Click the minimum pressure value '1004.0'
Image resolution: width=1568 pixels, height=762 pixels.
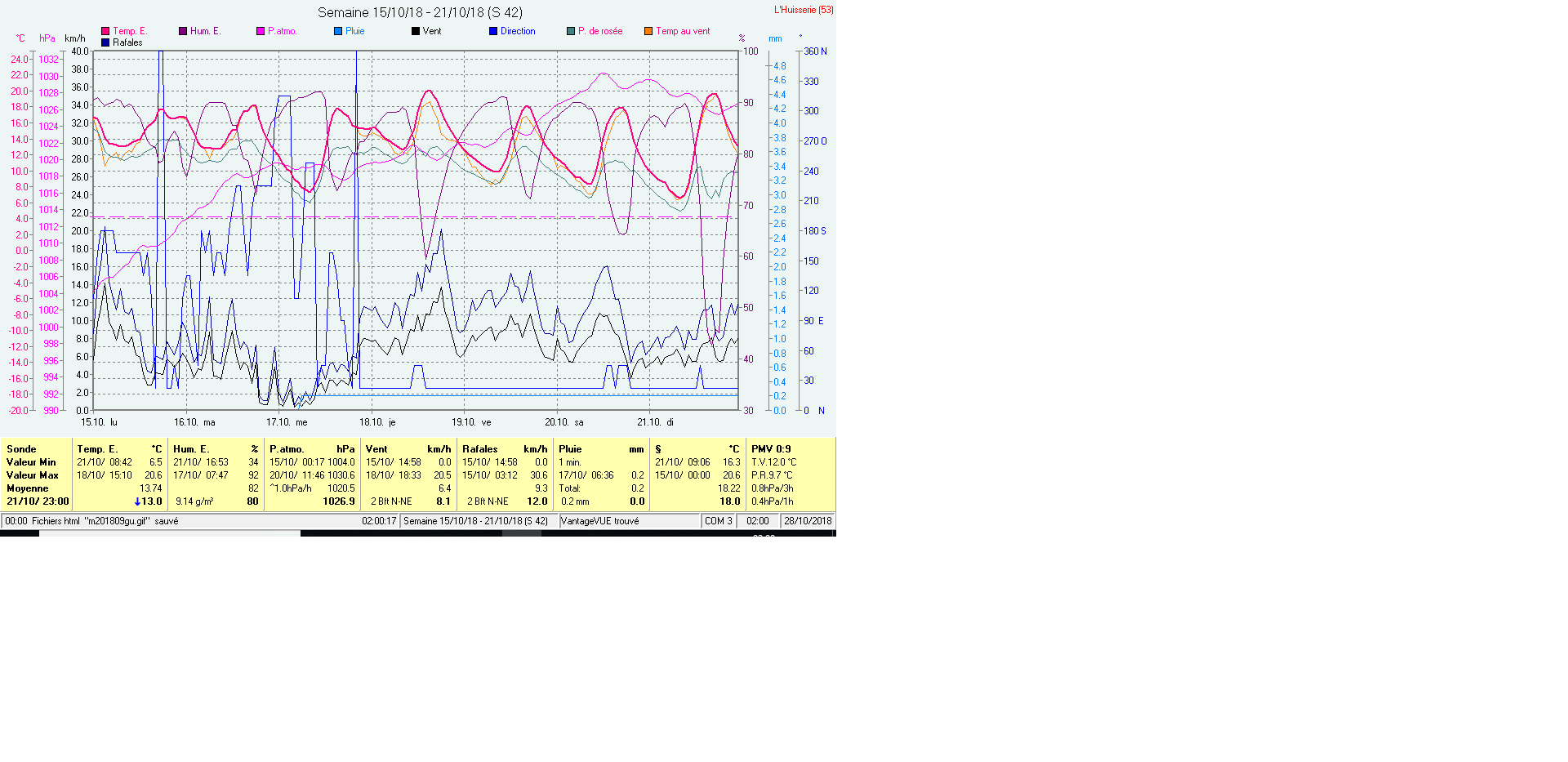point(341,462)
